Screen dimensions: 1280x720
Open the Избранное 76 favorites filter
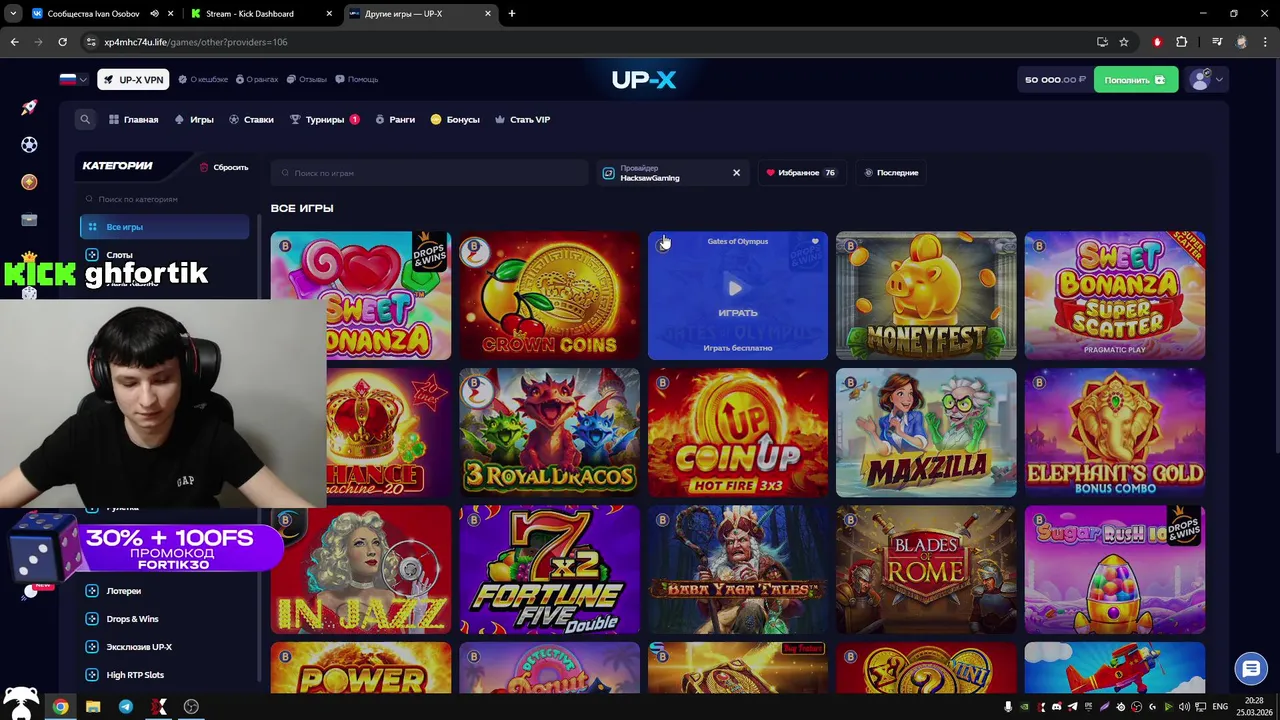coord(800,173)
